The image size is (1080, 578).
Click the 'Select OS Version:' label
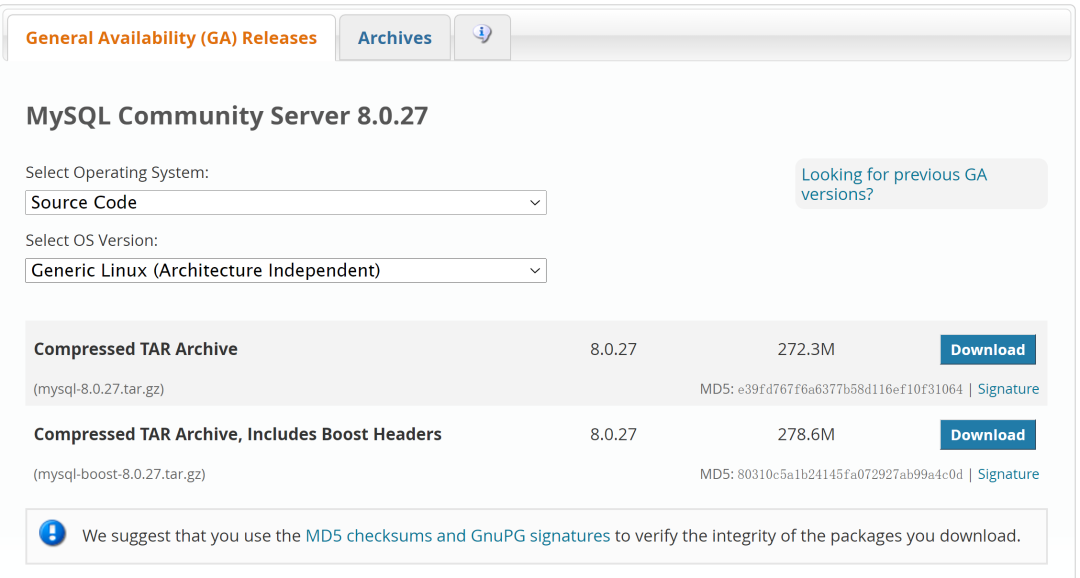point(92,240)
